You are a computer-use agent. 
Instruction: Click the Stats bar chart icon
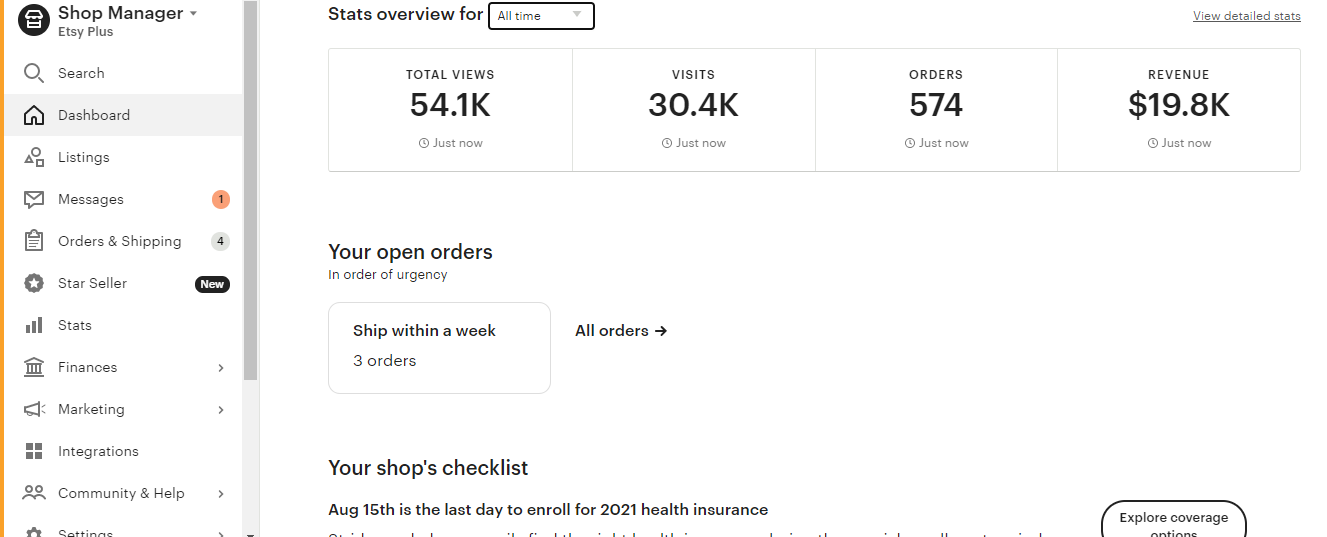(x=34, y=325)
